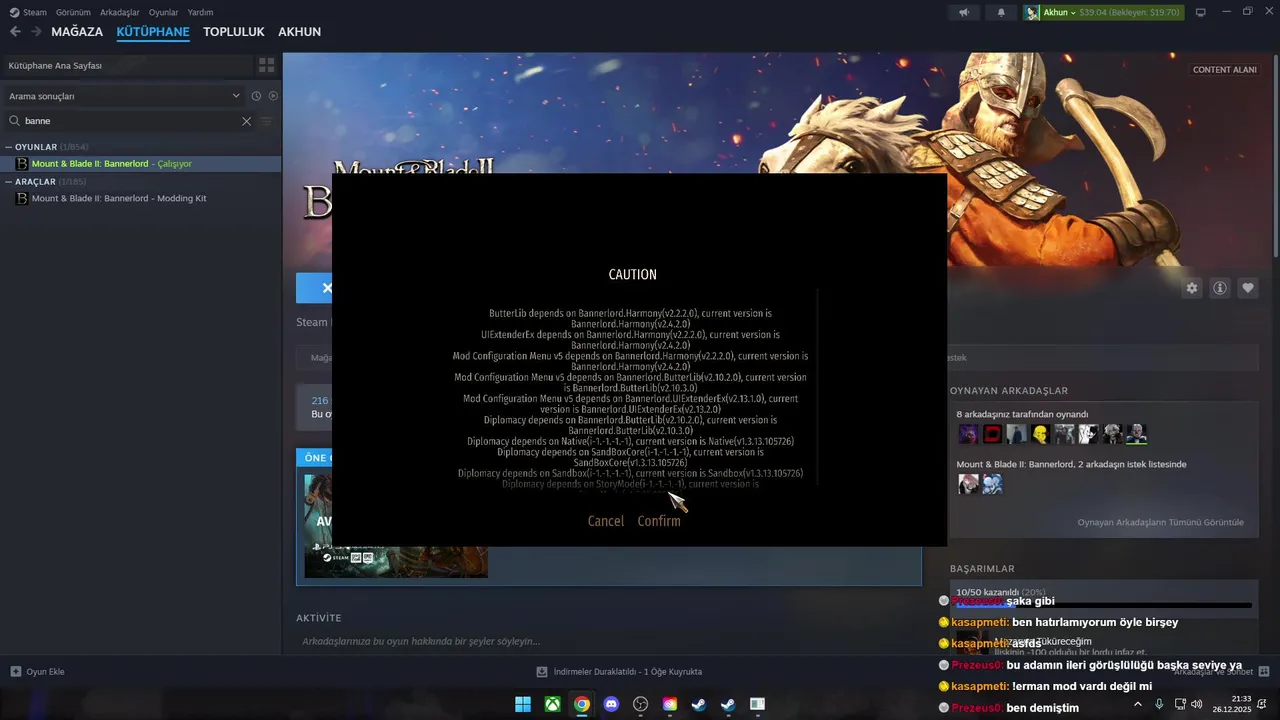
Task: Click the library search field with banne
Action: [130, 121]
